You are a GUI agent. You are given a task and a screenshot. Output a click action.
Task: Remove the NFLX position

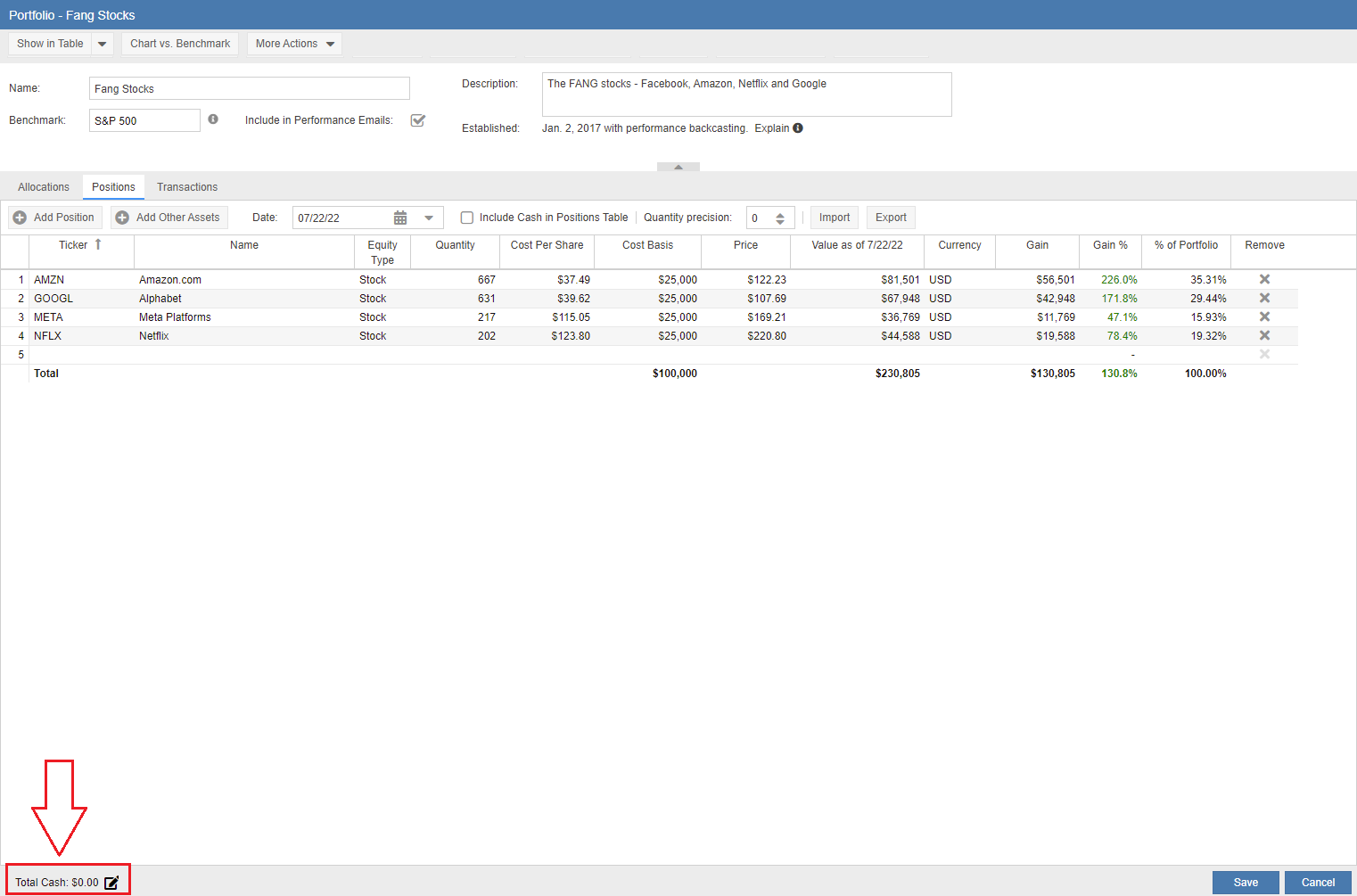(x=1263, y=335)
